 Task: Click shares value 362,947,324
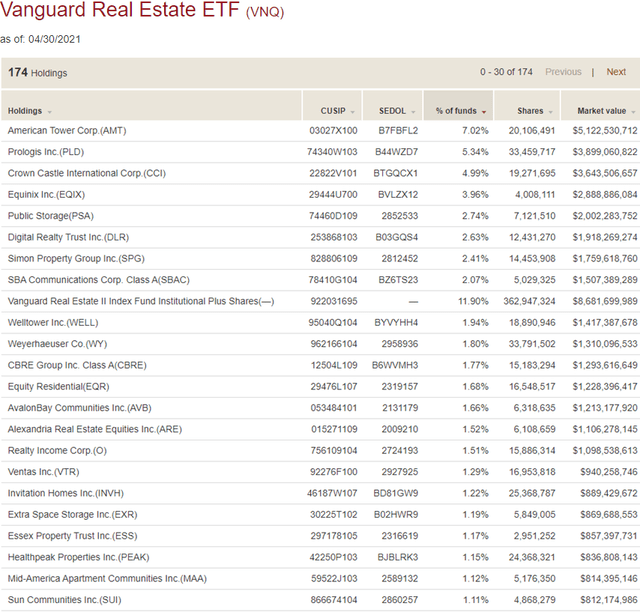pyautogui.click(x=529, y=301)
